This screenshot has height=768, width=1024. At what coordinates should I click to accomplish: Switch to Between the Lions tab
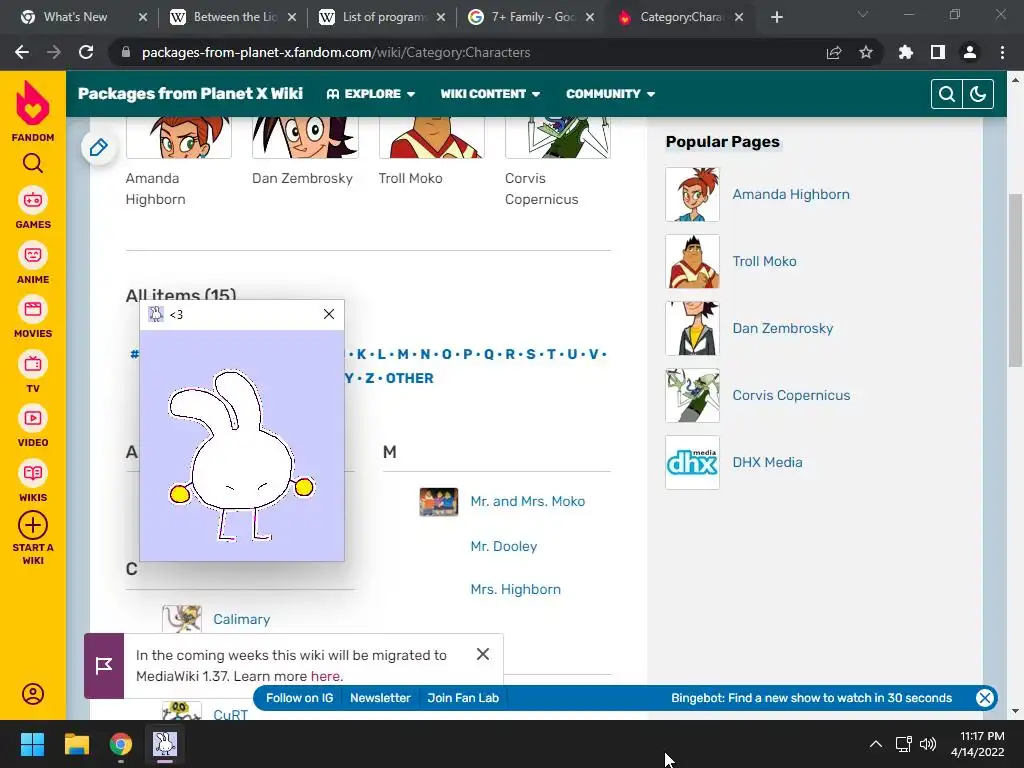tap(232, 17)
